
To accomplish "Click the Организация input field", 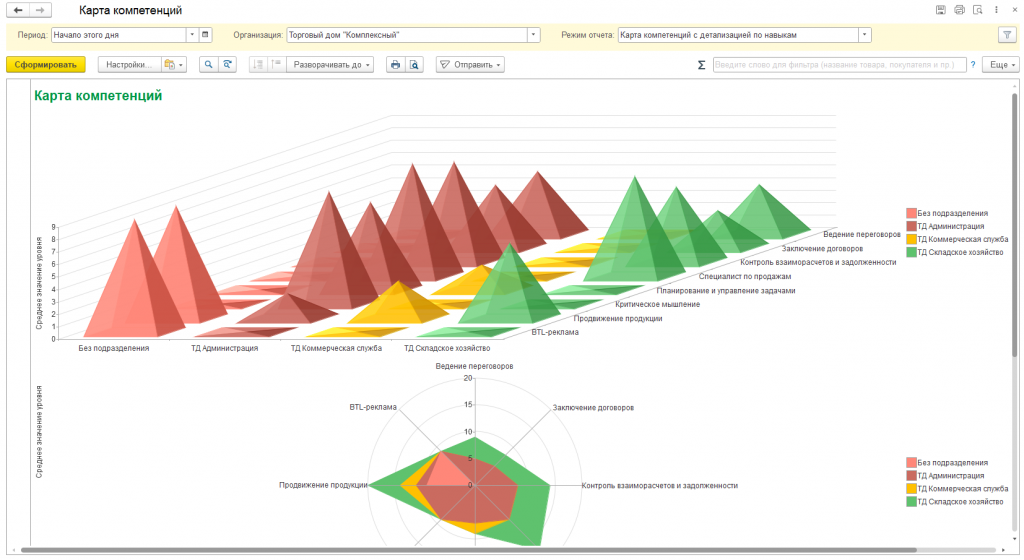I will [407, 35].
